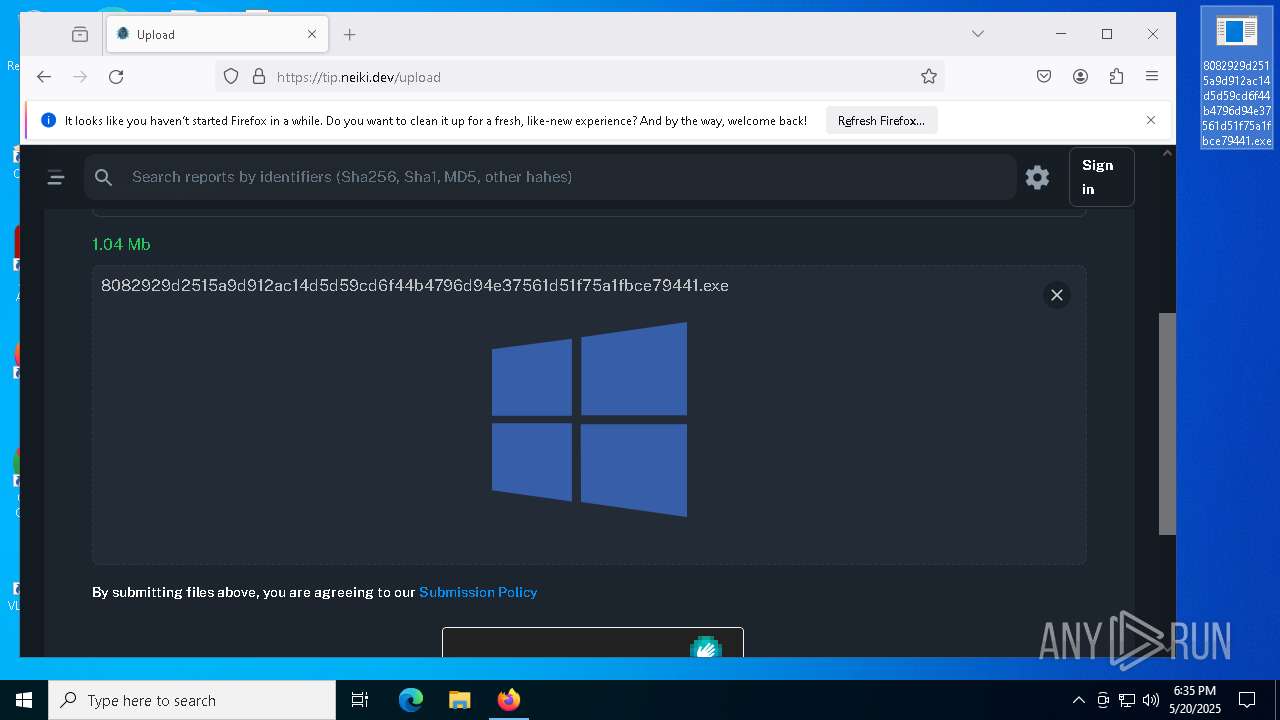The width and height of the screenshot is (1280, 720).
Task: Remove the uploaded exe file with X
Action: (1056, 295)
